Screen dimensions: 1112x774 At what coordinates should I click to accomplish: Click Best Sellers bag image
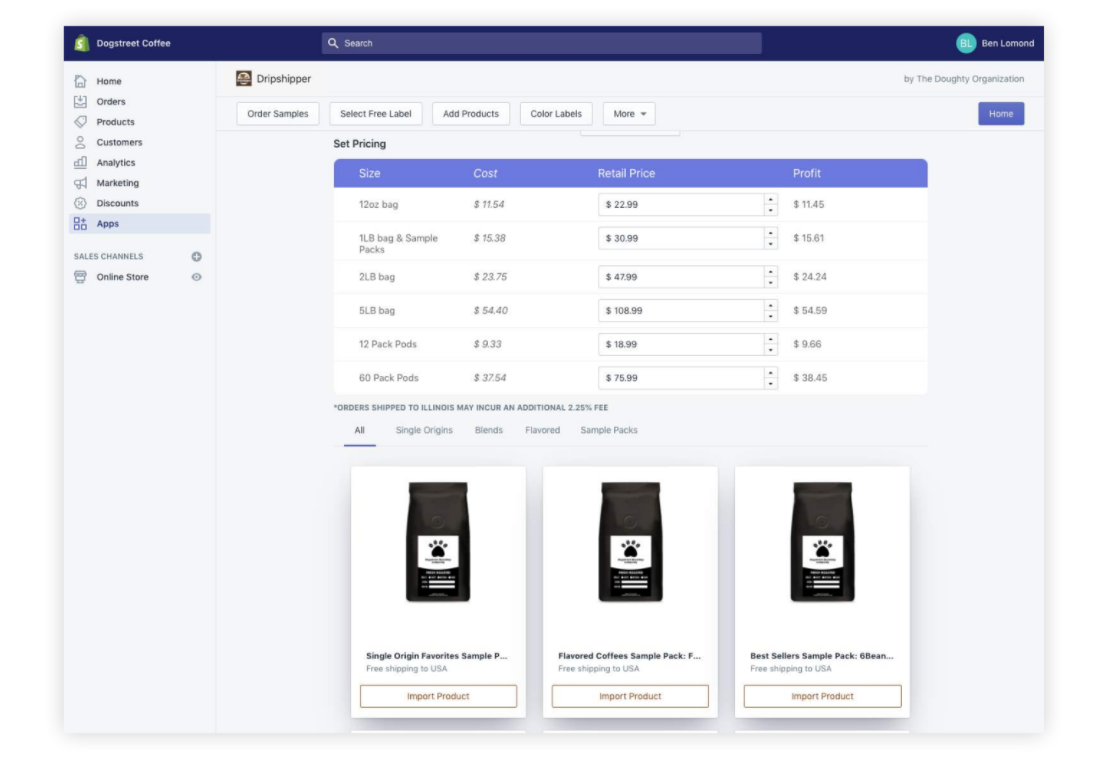[823, 542]
